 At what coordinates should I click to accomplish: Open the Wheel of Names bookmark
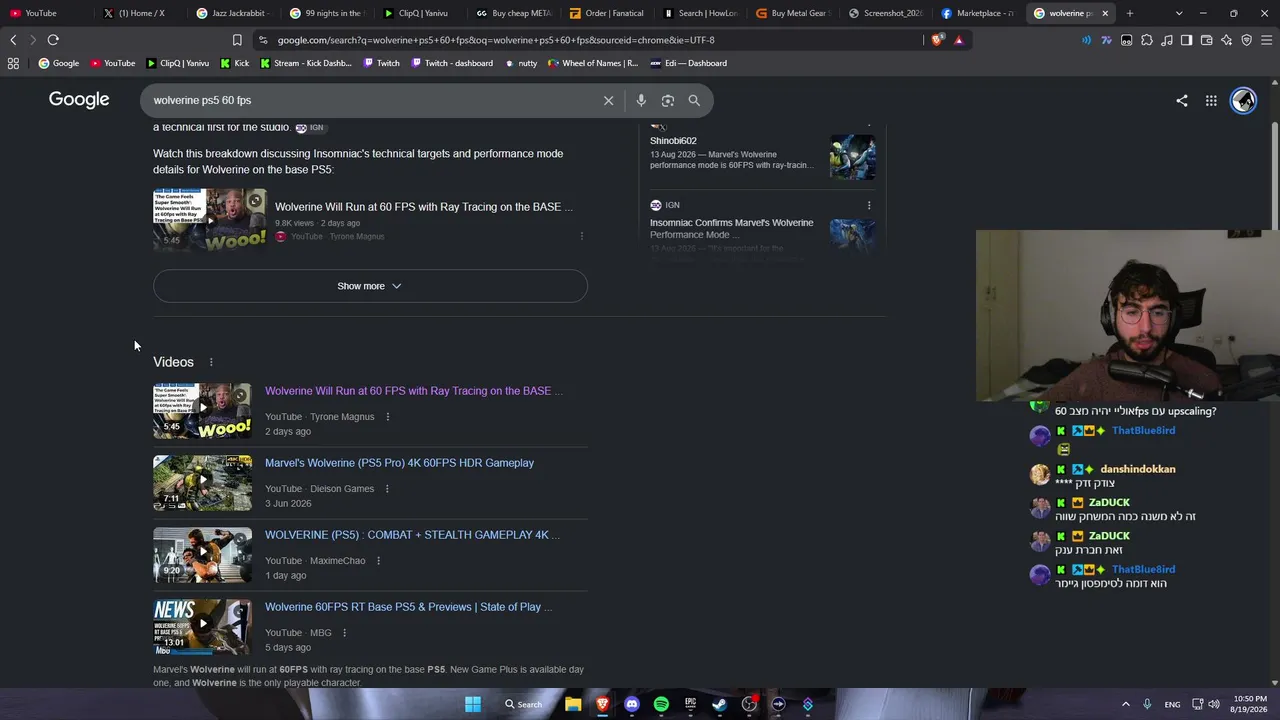tap(593, 63)
